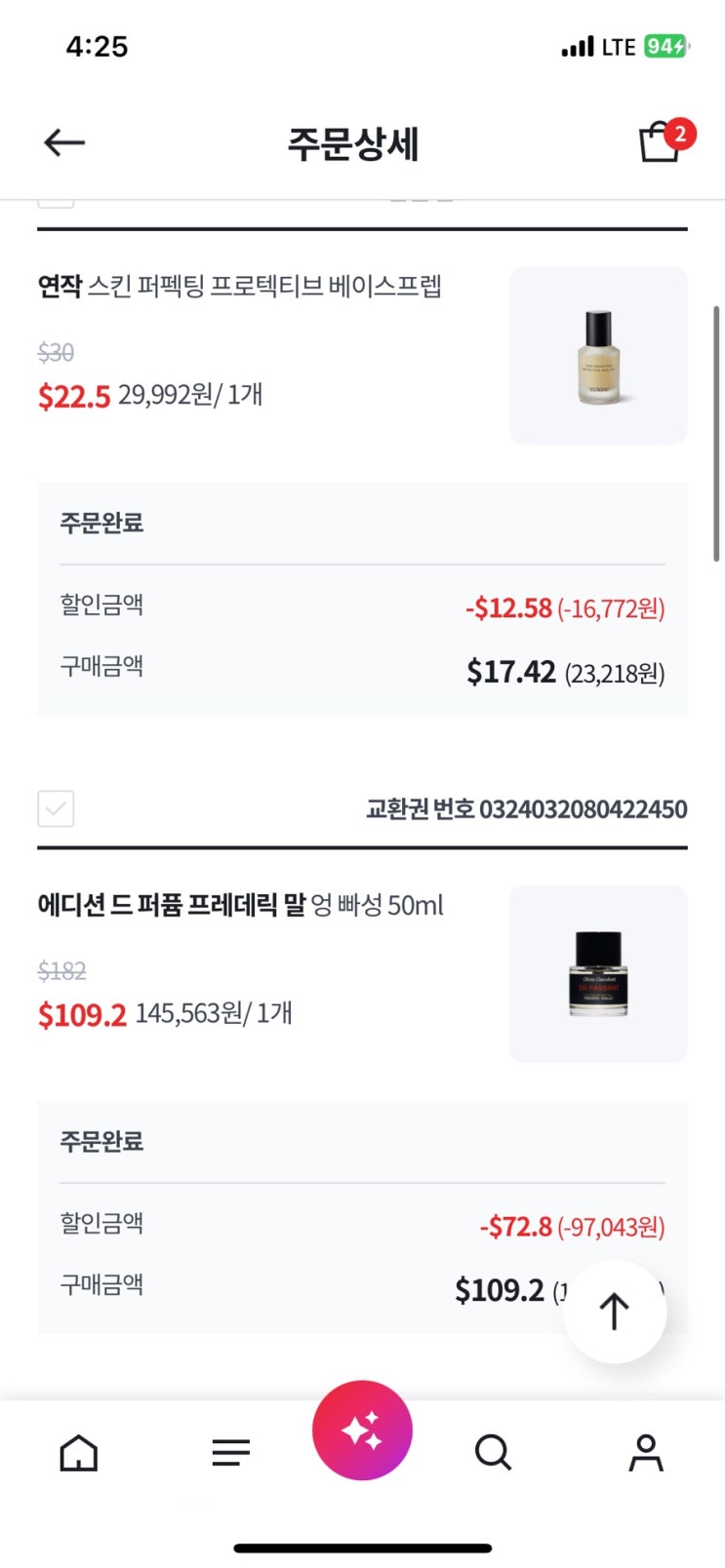Open the search tab
Image resolution: width=725 pixels, height=1568 pixels.
pos(493,1452)
